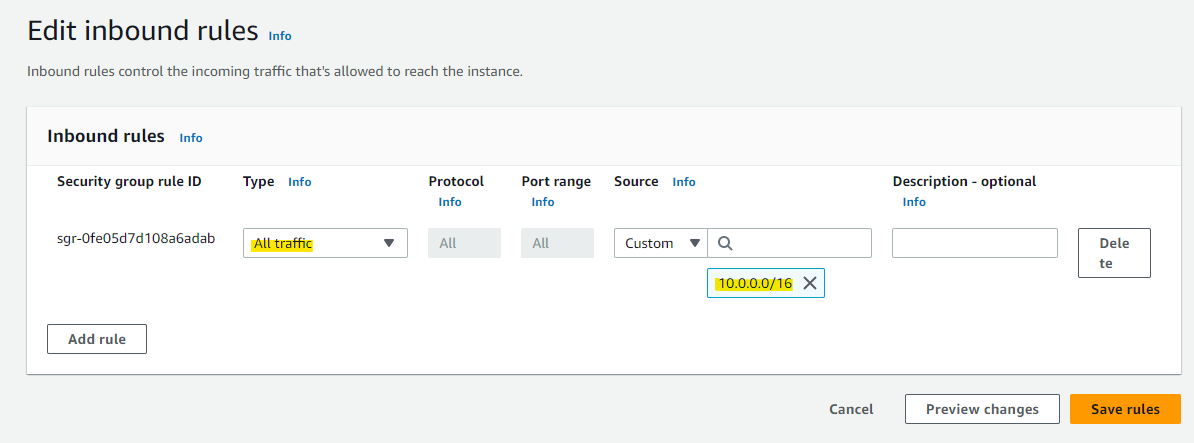Viewport: 1194px width, 443px height.
Task: Open Info link next to Edit inbound rules
Action: pyautogui.click(x=279, y=36)
